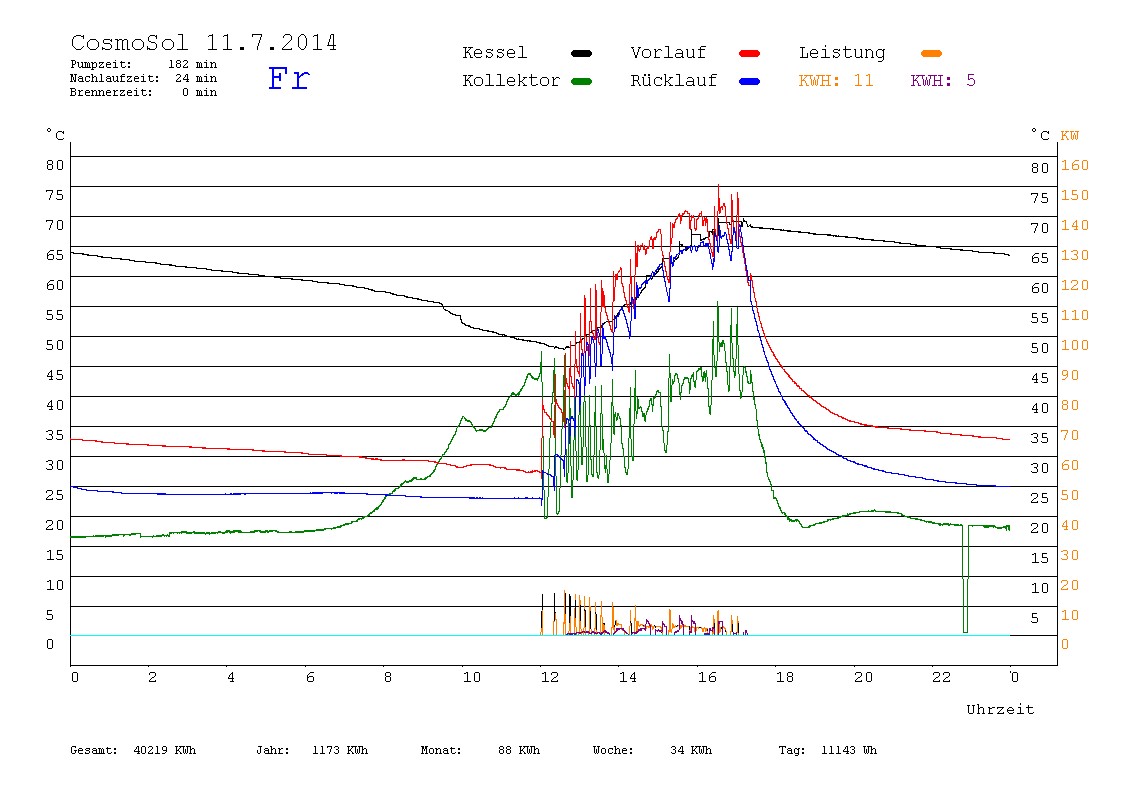Click the "182 min" pump time value
Viewport: 1148px width, 812px height.
click(193, 64)
